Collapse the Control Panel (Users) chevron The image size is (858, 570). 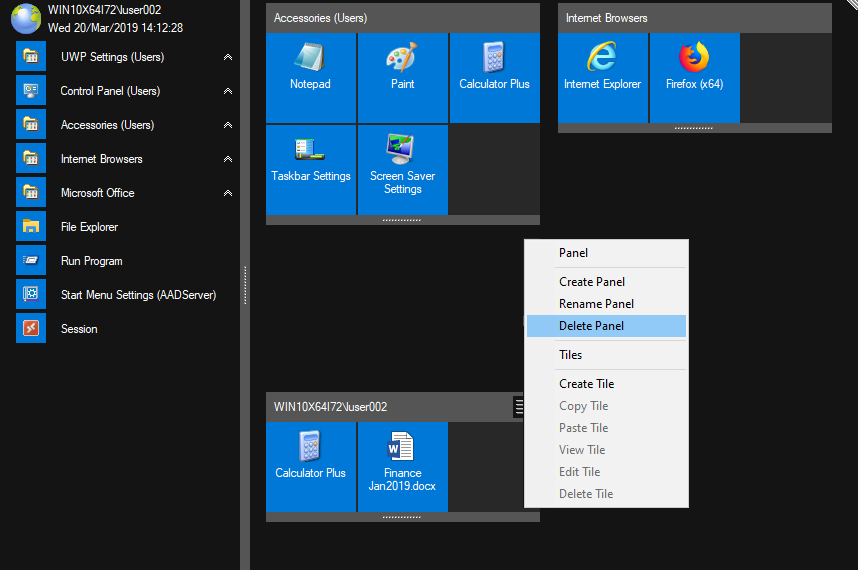click(228, 92)
